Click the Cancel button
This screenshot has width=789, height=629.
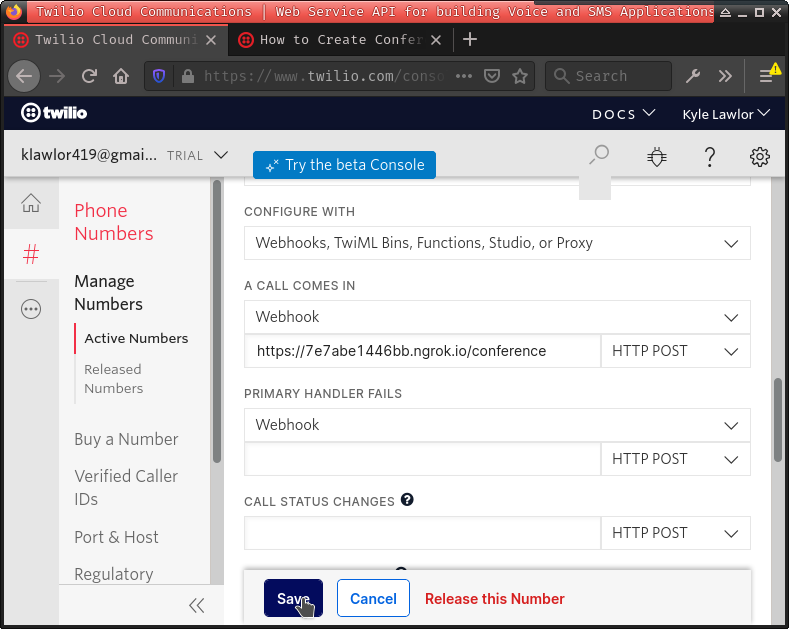pyautogui.click(x=373, y=598)
